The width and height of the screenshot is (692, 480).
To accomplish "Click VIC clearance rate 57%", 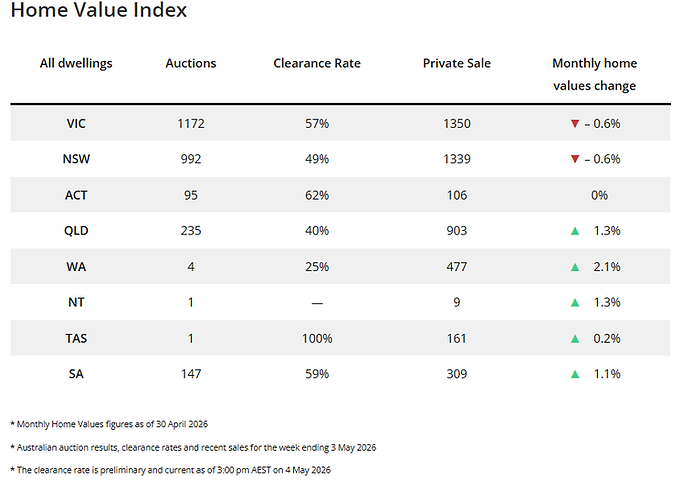I will point(317,124).
